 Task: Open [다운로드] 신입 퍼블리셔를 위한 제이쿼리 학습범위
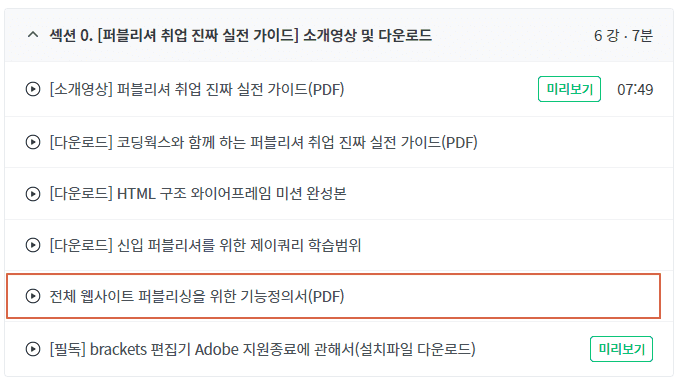(x=205, y=245)
